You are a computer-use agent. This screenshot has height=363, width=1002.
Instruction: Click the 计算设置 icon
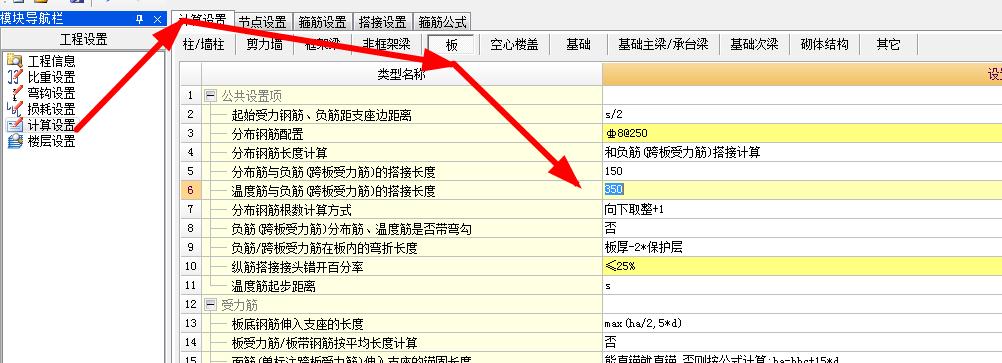[x=15, y=125]
